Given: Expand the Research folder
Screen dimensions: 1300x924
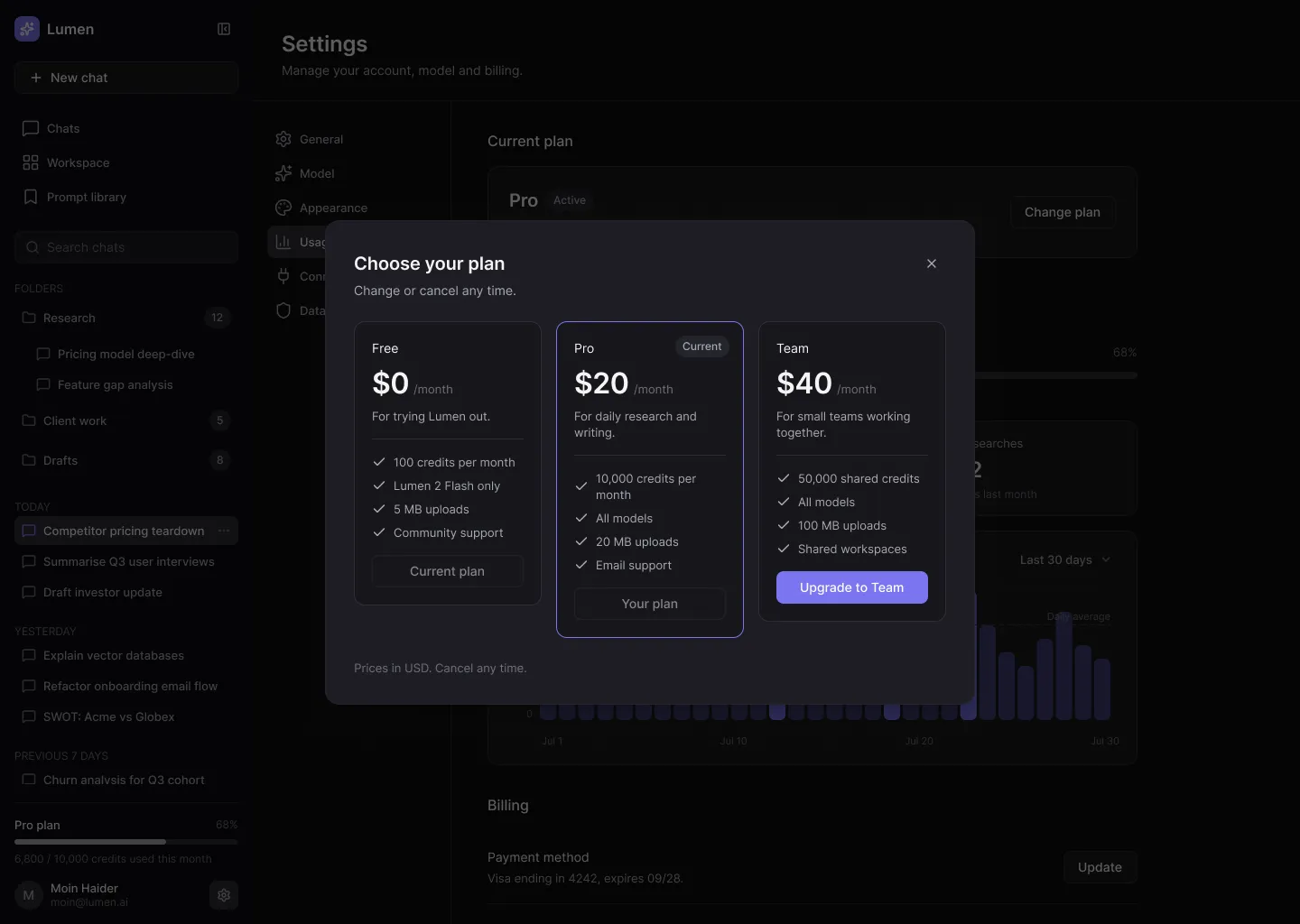Looking at the screenshot, I should click(126, 318).
